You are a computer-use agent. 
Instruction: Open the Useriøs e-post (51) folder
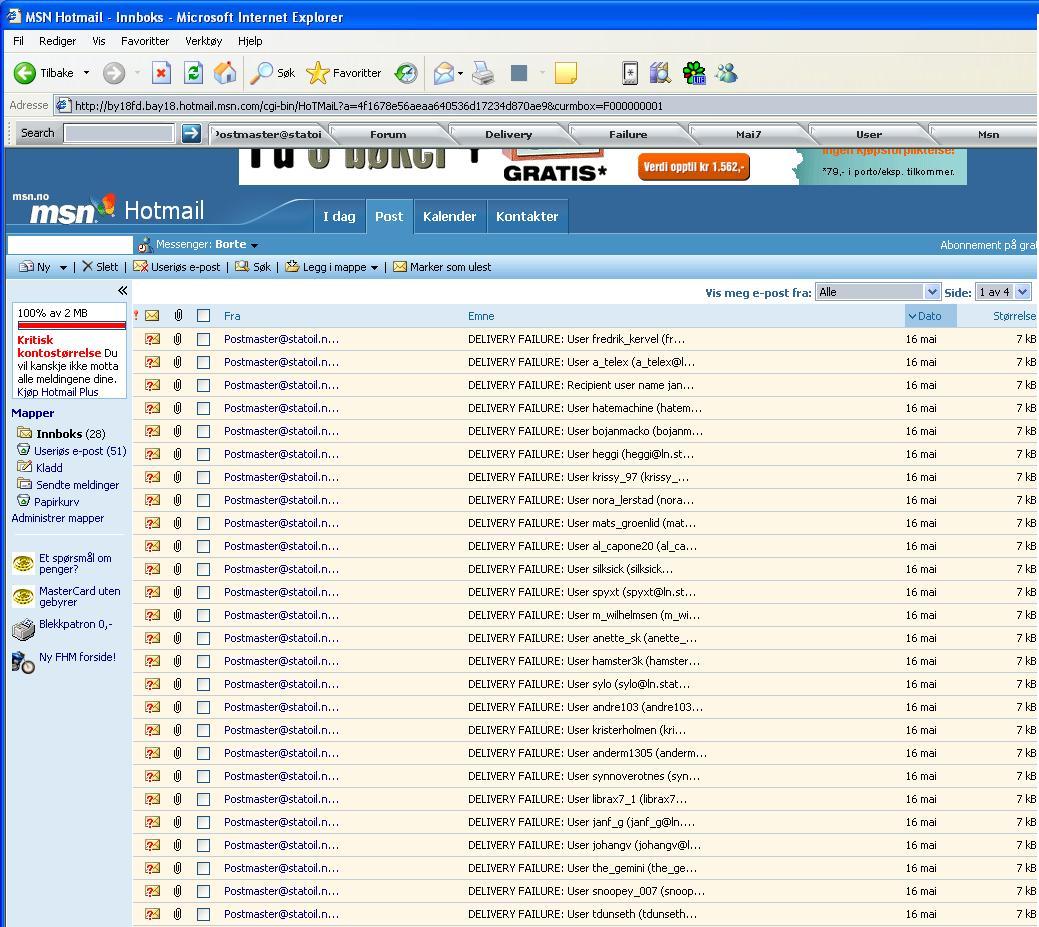pyautogui.click(x=80, y=451)
